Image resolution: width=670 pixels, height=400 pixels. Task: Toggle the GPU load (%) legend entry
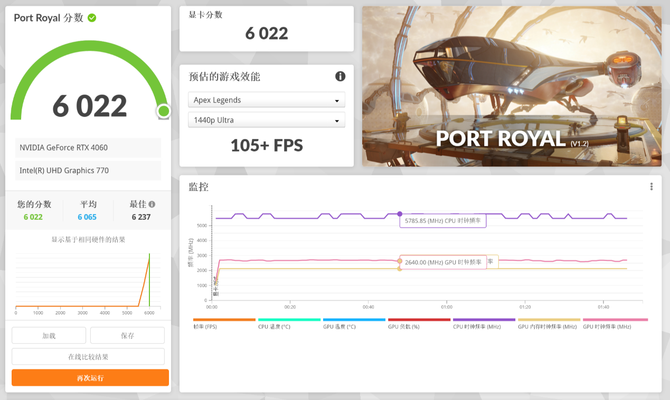419,324
